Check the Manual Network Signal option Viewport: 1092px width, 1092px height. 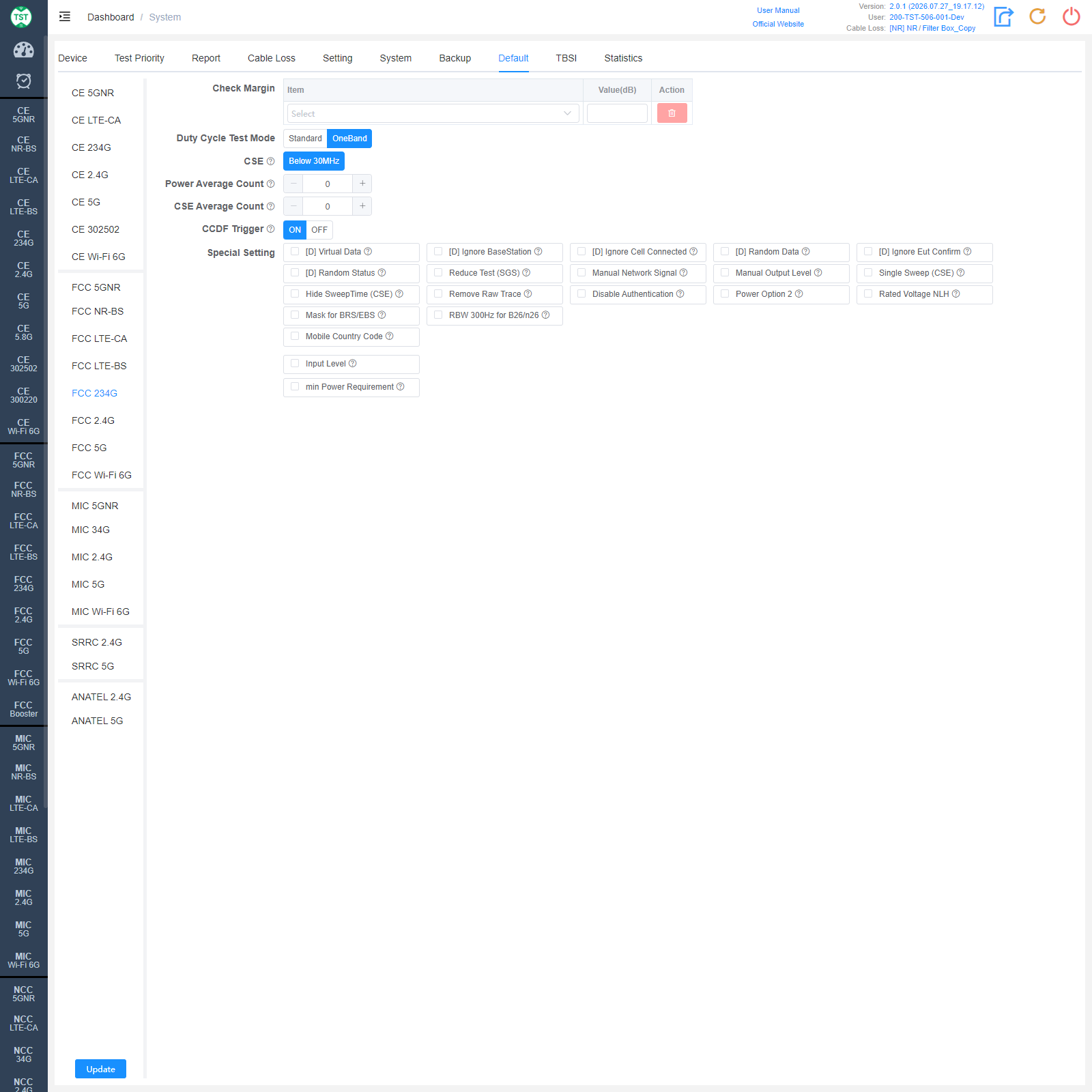click(x=581, y=272)
